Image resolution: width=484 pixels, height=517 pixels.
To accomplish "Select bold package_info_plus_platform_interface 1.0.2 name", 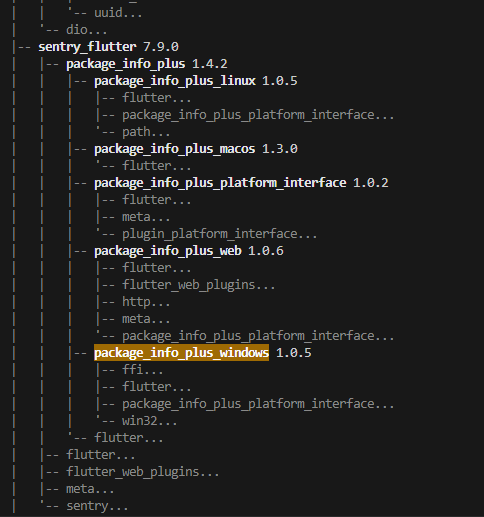I will [x=220, y=183].
